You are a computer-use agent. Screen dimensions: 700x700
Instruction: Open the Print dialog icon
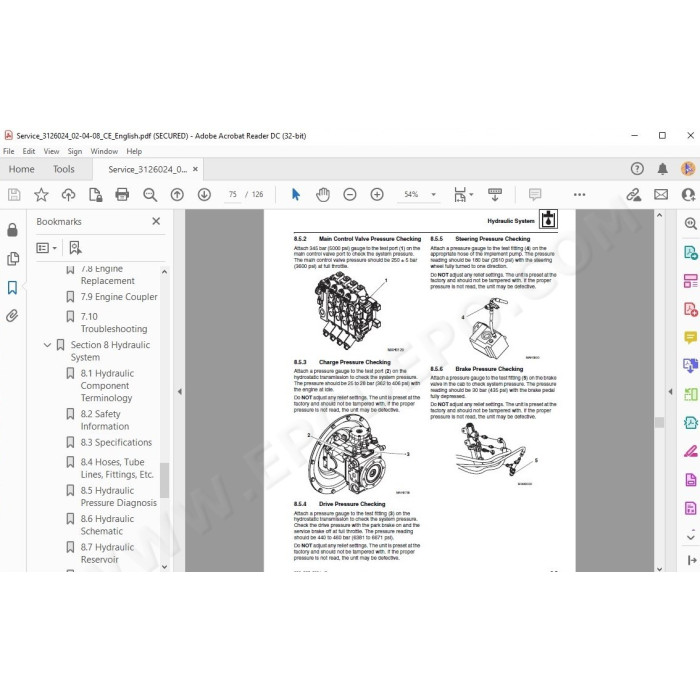122,195
